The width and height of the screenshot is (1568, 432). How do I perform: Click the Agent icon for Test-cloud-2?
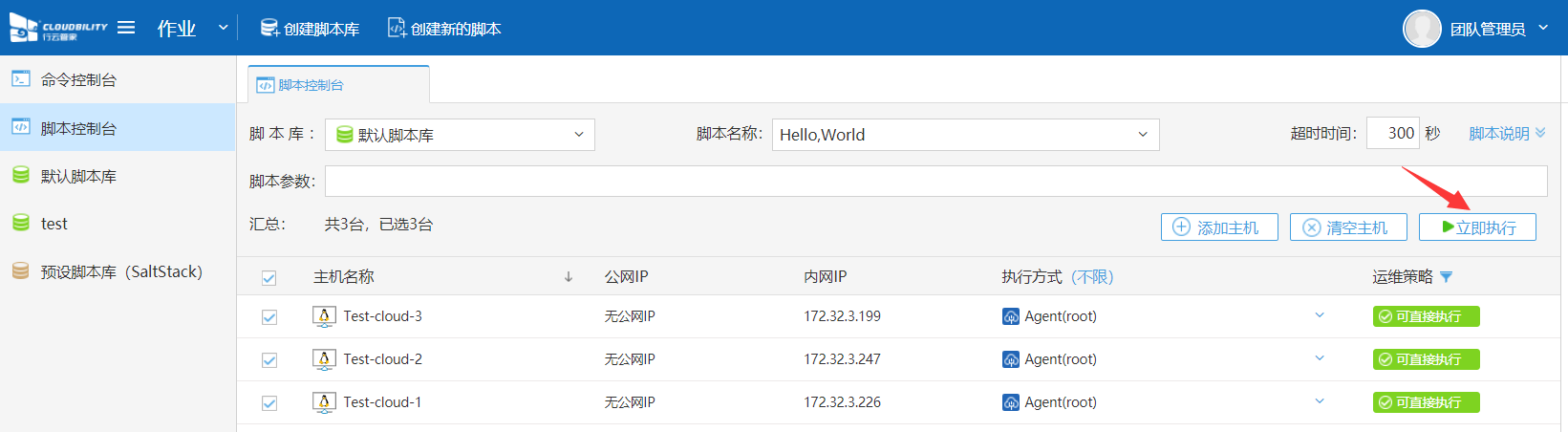(x=1011, y=359)
